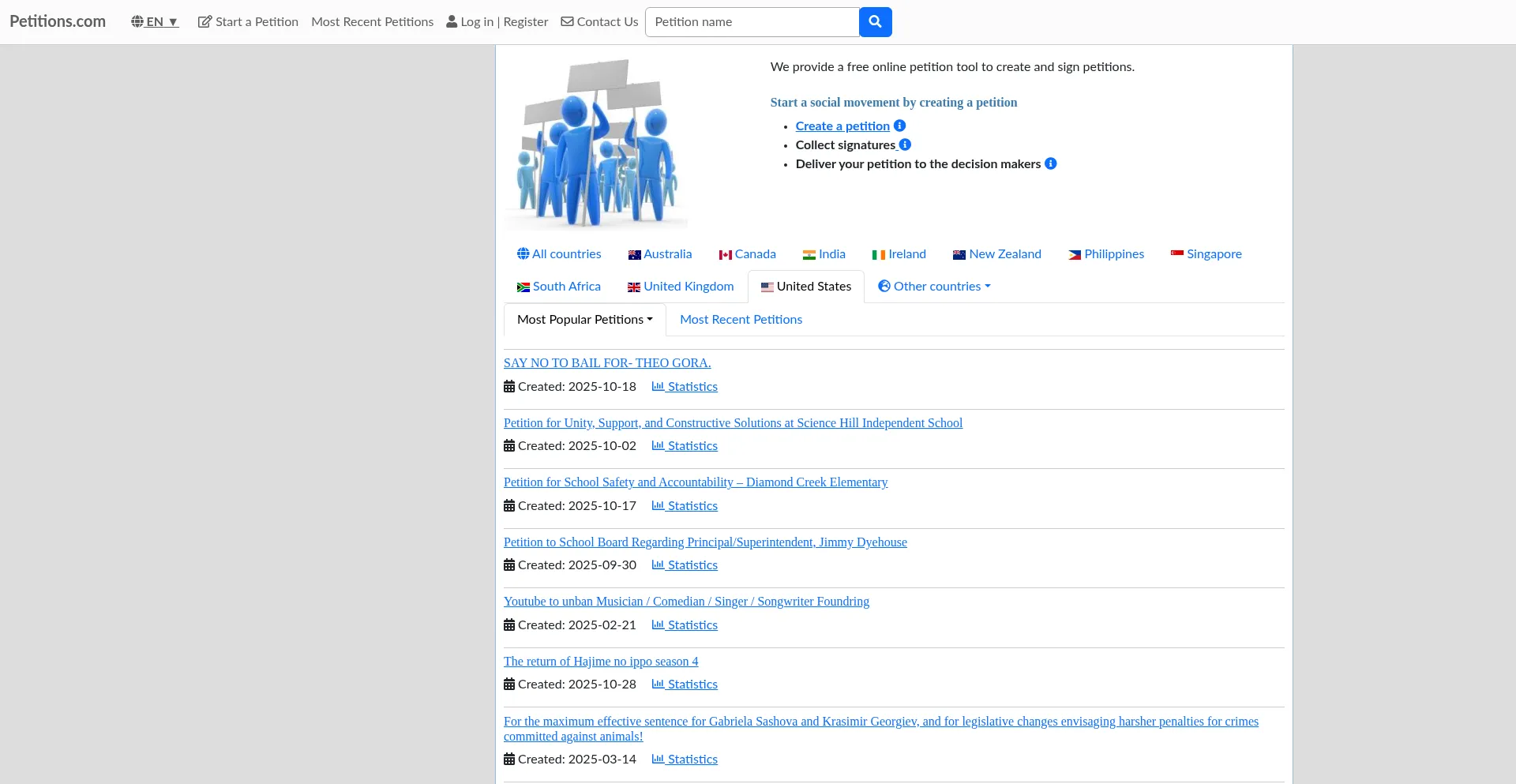Go to Log in | Register
The width and height of the screenshot is (1516, 784).
[x=497, y=22]
